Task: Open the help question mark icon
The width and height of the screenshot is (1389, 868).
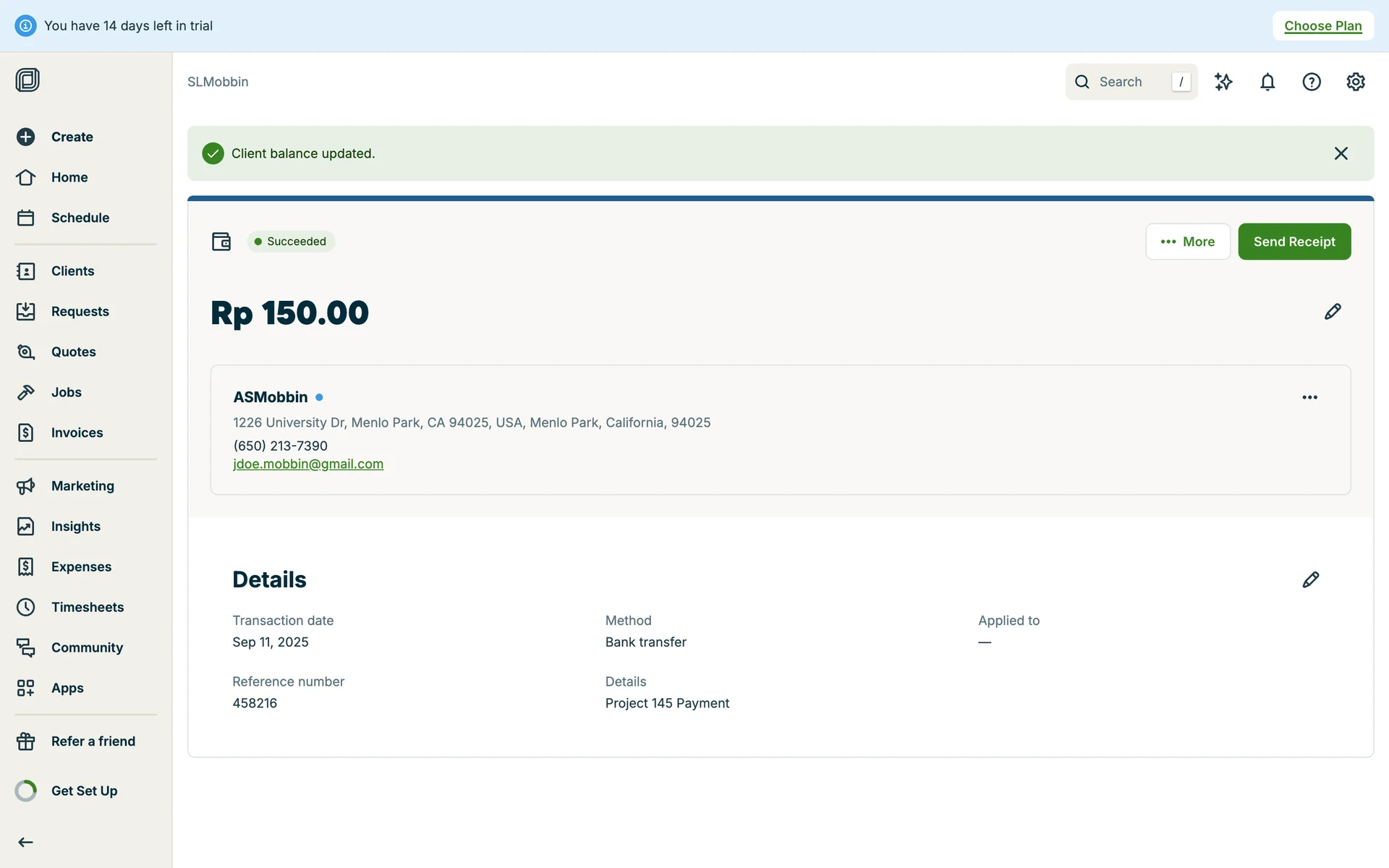Action: (x=1312, y=82)
